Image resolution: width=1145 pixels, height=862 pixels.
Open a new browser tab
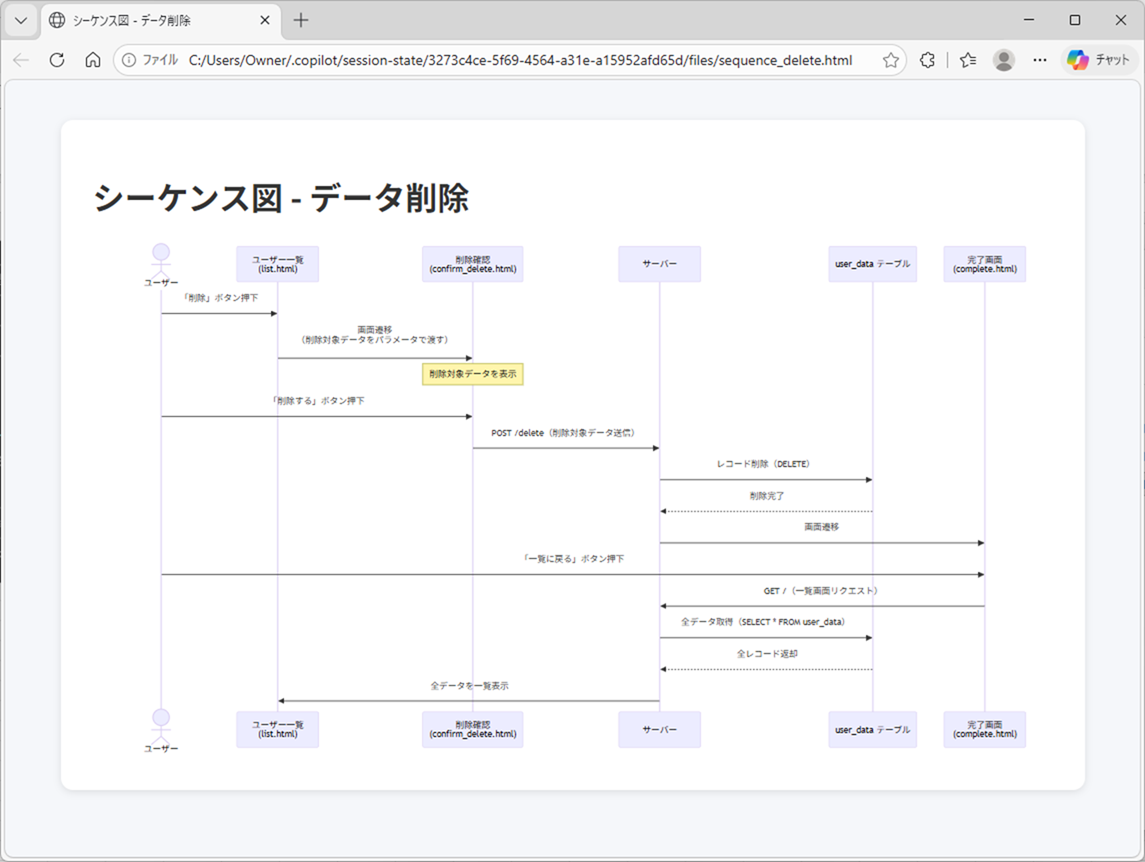pos(302,19)
